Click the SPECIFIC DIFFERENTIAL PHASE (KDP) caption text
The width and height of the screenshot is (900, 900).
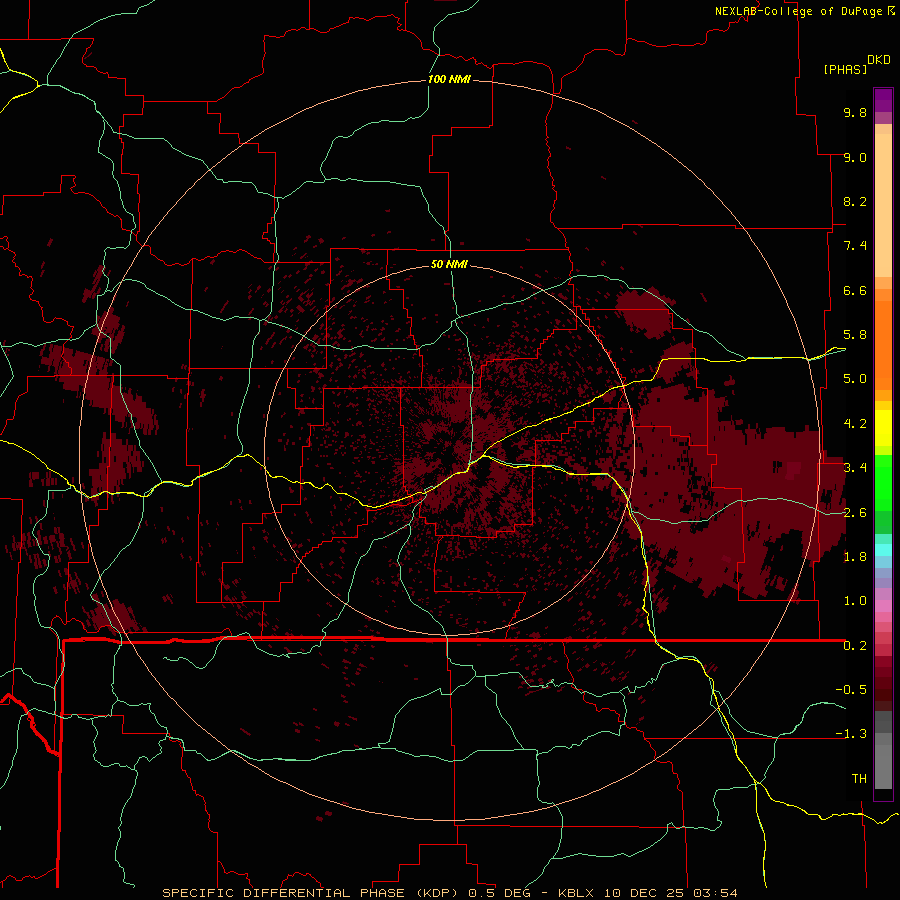coord(313,893)
